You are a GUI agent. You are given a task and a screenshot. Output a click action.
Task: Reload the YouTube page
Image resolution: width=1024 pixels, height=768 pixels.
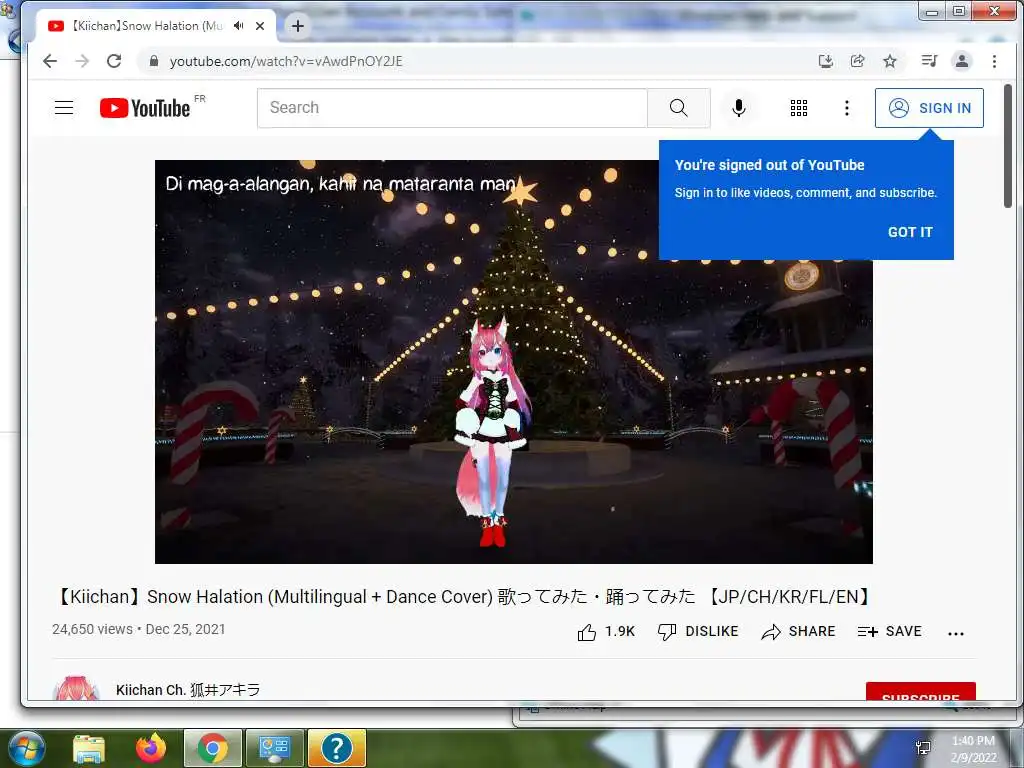click(x=114, y=61)
